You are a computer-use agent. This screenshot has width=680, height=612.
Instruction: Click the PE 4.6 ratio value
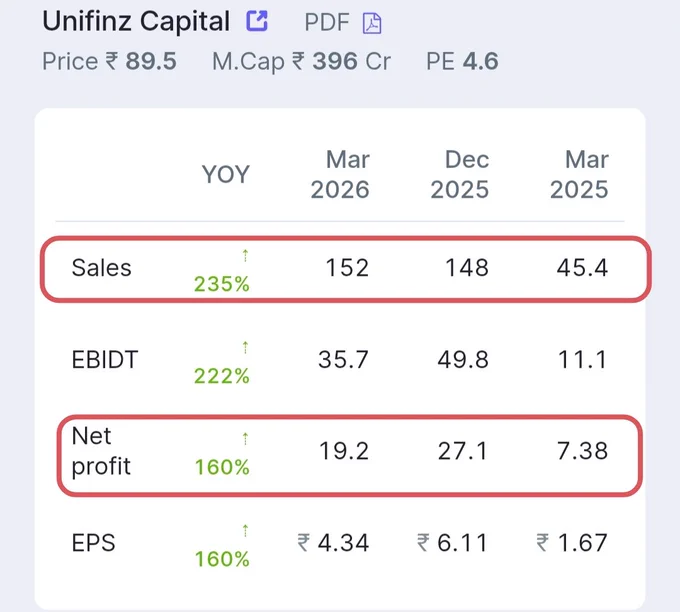(x=462, y=61)
